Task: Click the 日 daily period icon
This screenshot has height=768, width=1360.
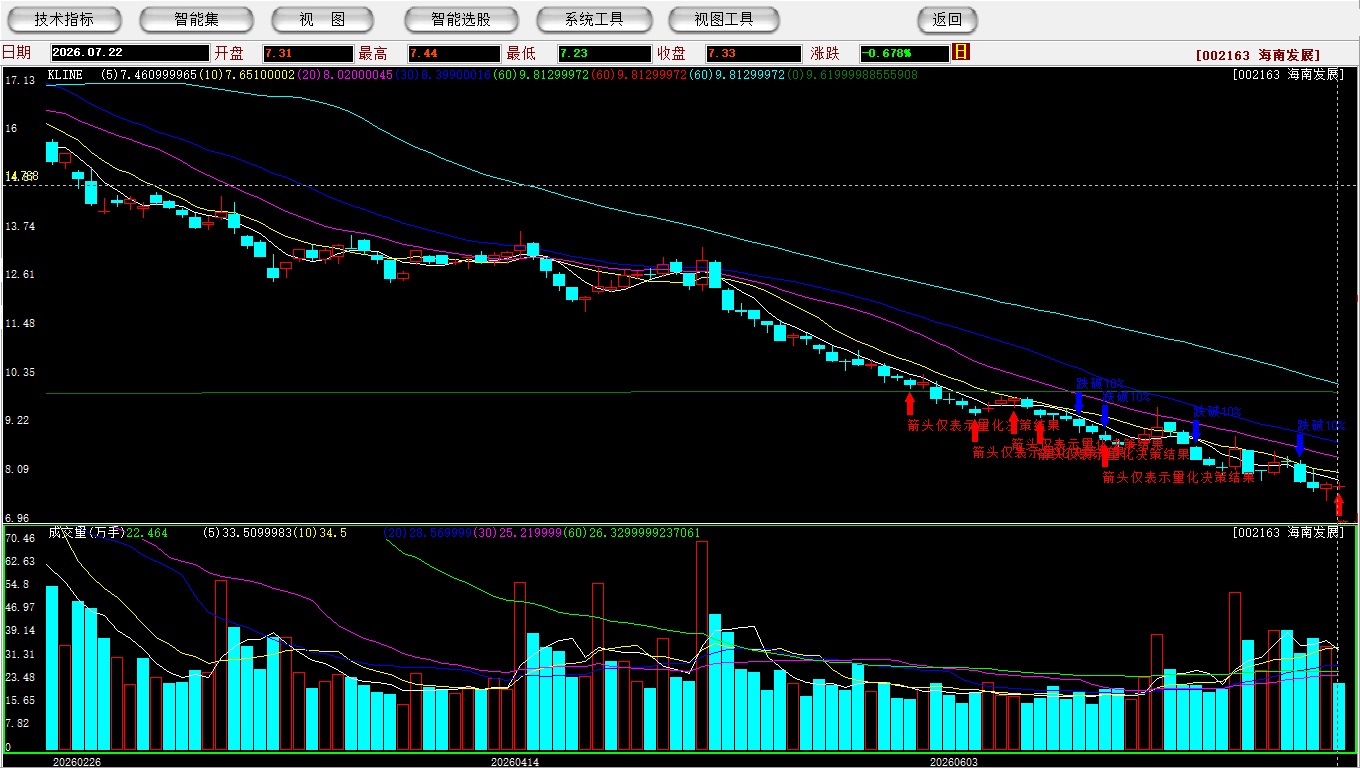Action: (x=962, y=52)
